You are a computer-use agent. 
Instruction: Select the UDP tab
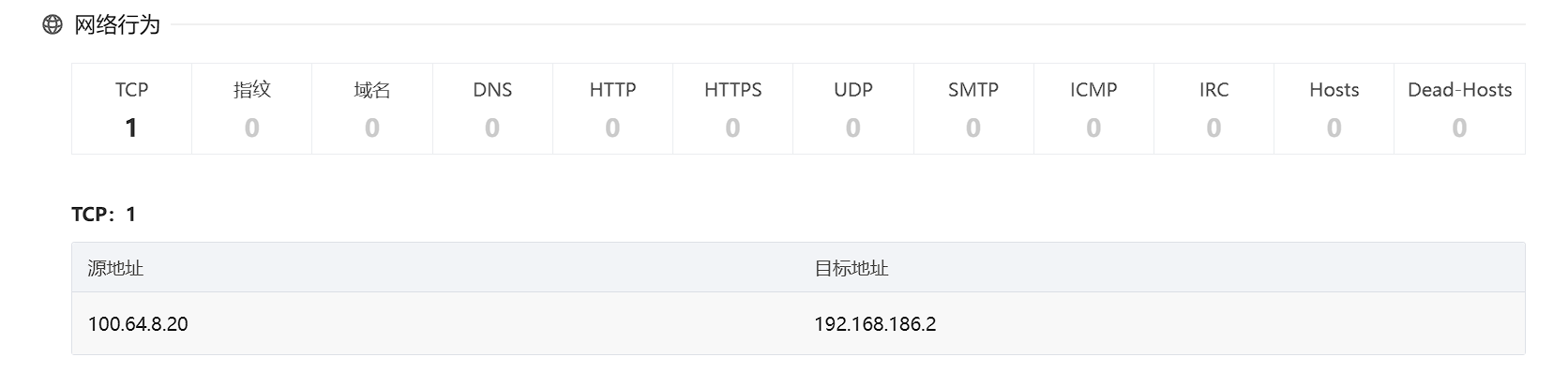tap(852, 109)
